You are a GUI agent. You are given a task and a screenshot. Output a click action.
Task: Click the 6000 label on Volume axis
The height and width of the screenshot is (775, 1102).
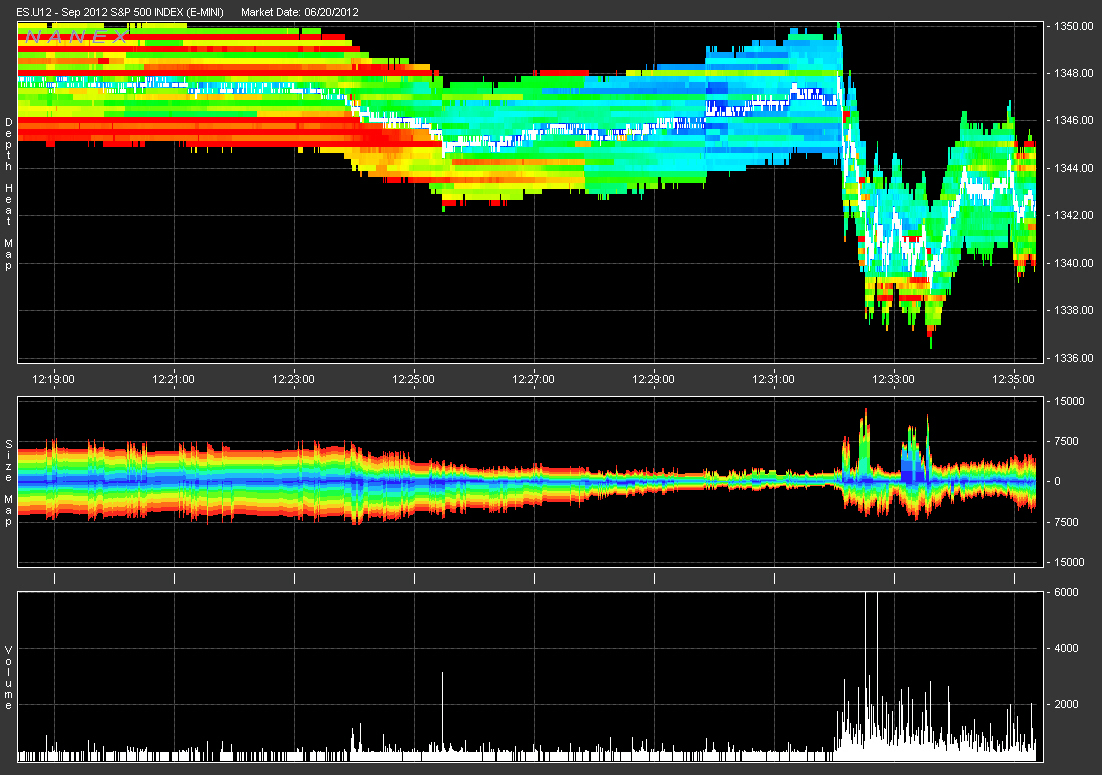(x=1066, y=592)
